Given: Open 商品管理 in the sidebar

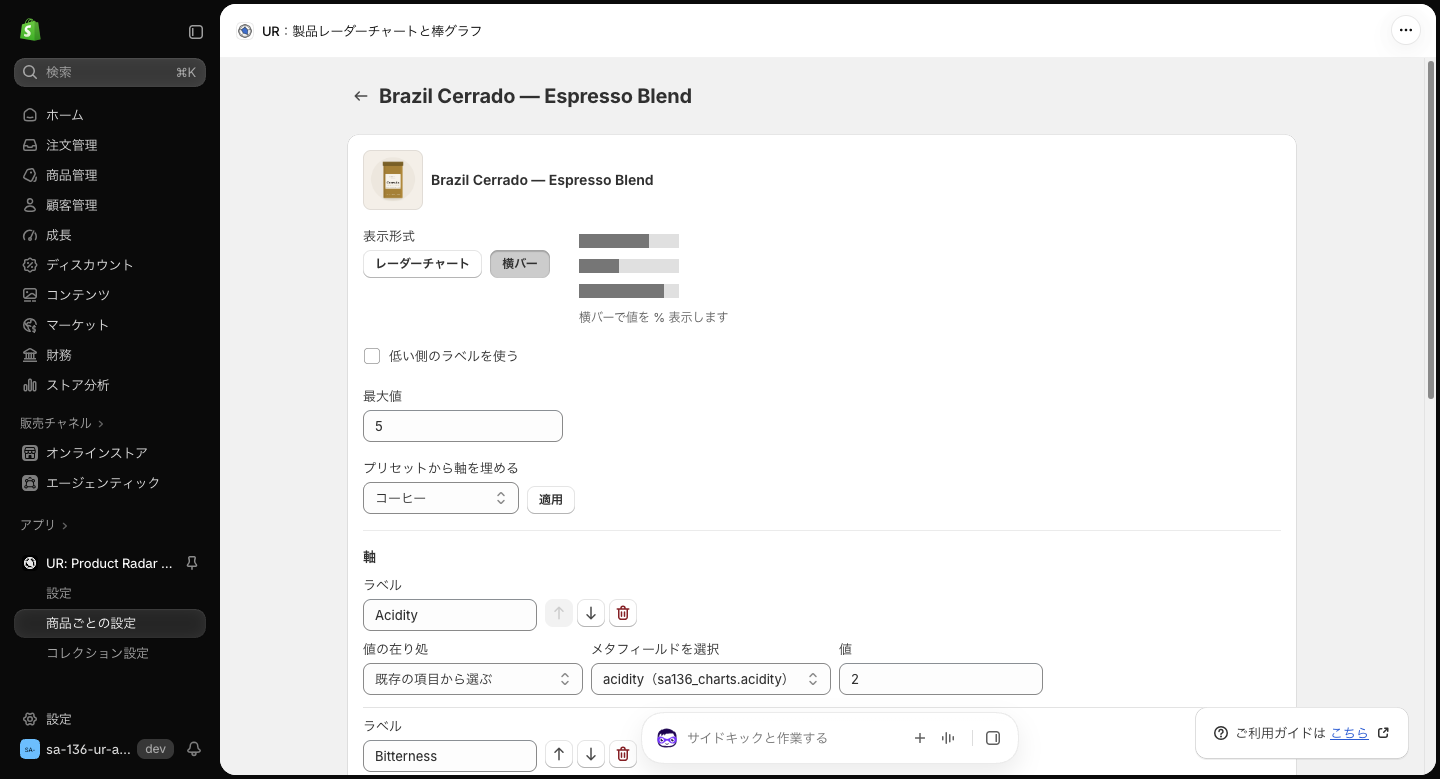Looking at the screenshot, I should pos(110,175).
